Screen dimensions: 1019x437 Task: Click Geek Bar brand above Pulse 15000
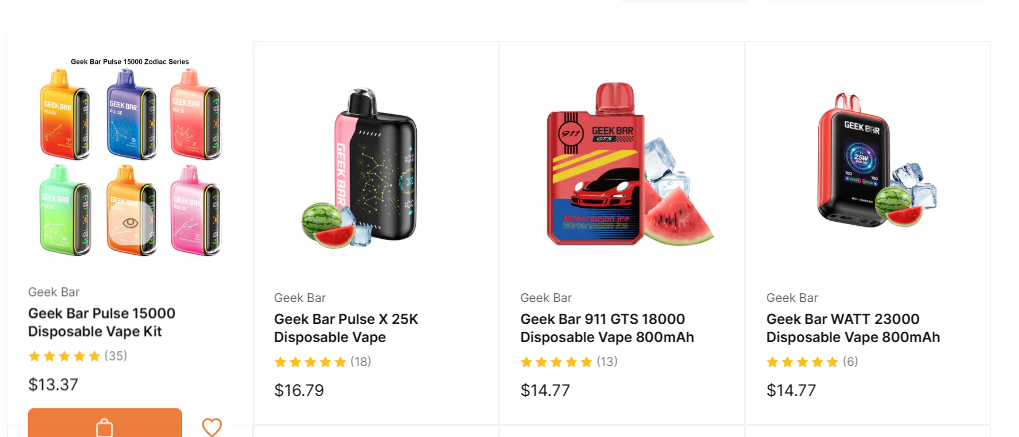[x=54, y=292]
